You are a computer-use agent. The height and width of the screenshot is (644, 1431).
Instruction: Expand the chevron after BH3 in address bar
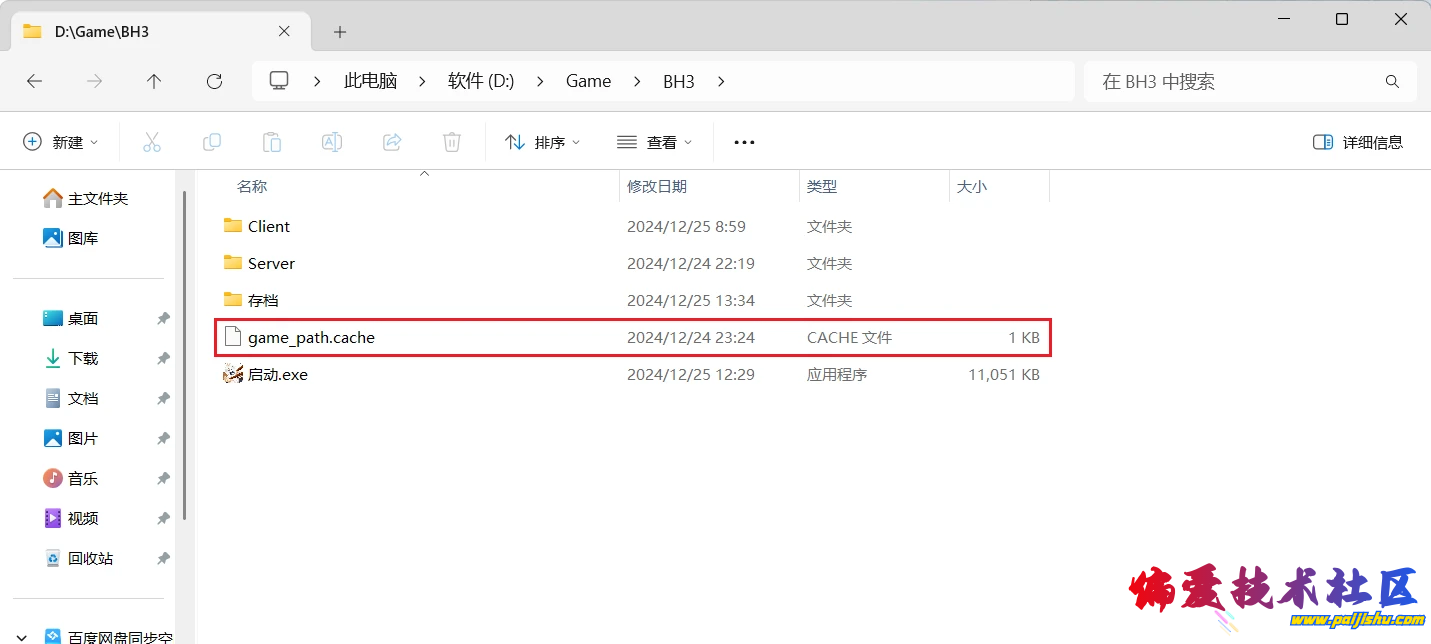click(721, 82)
